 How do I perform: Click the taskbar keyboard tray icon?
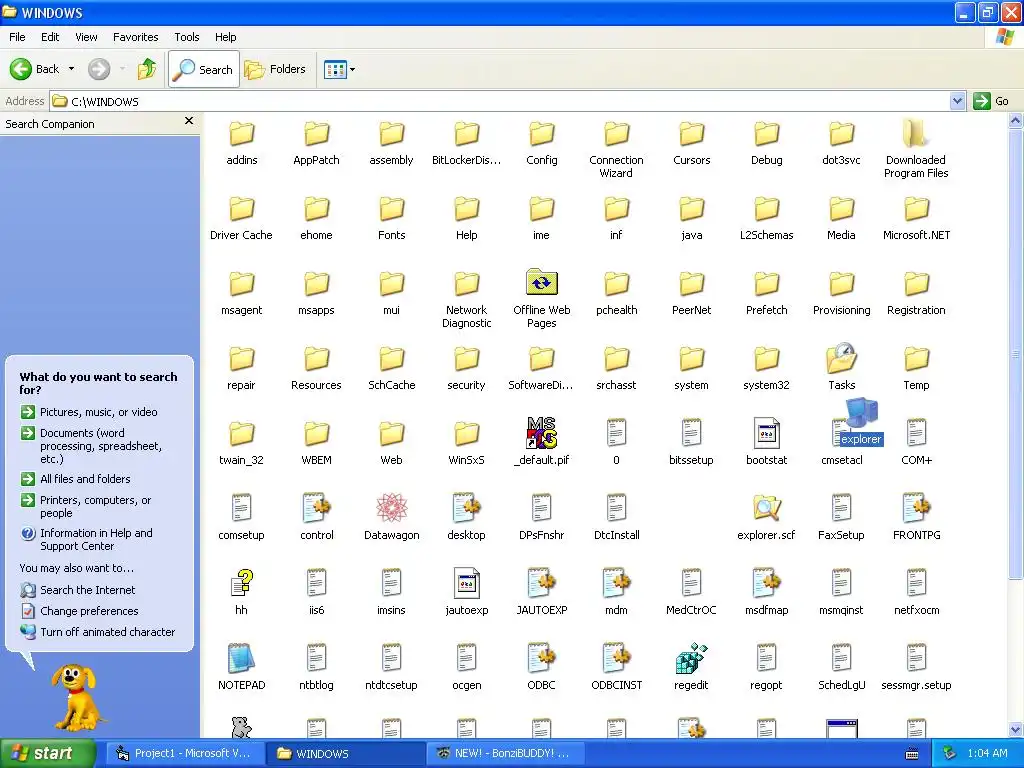pyautogui.click(x=912, y=754)
